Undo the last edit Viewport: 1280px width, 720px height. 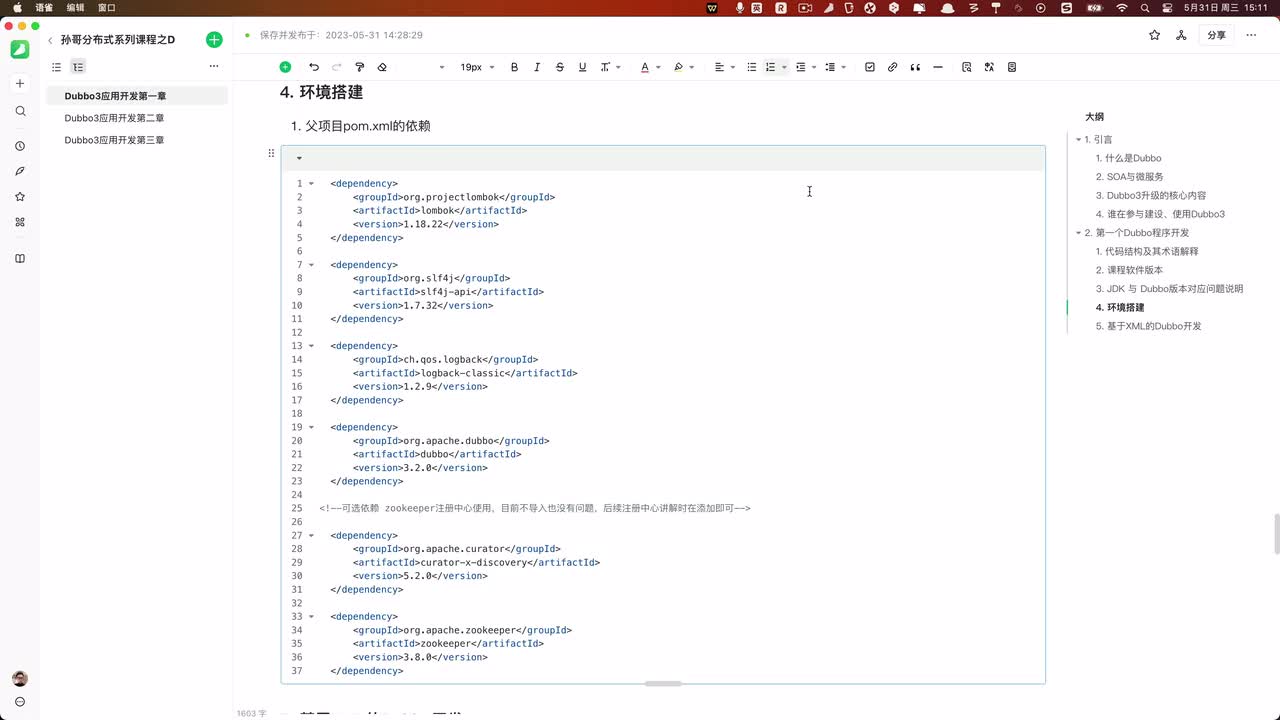point(314,67)
